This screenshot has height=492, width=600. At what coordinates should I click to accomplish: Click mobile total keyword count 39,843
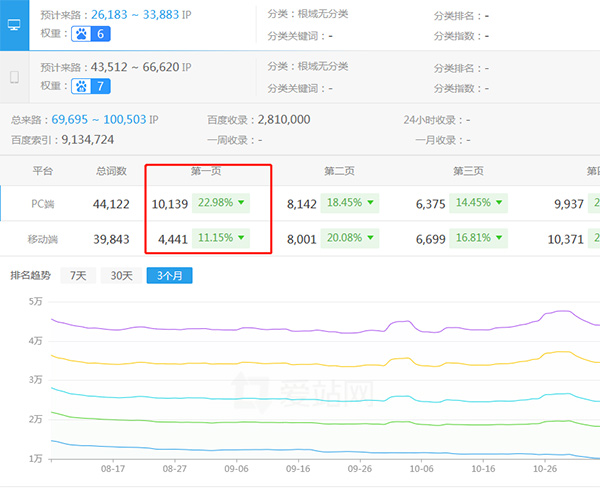111,239
